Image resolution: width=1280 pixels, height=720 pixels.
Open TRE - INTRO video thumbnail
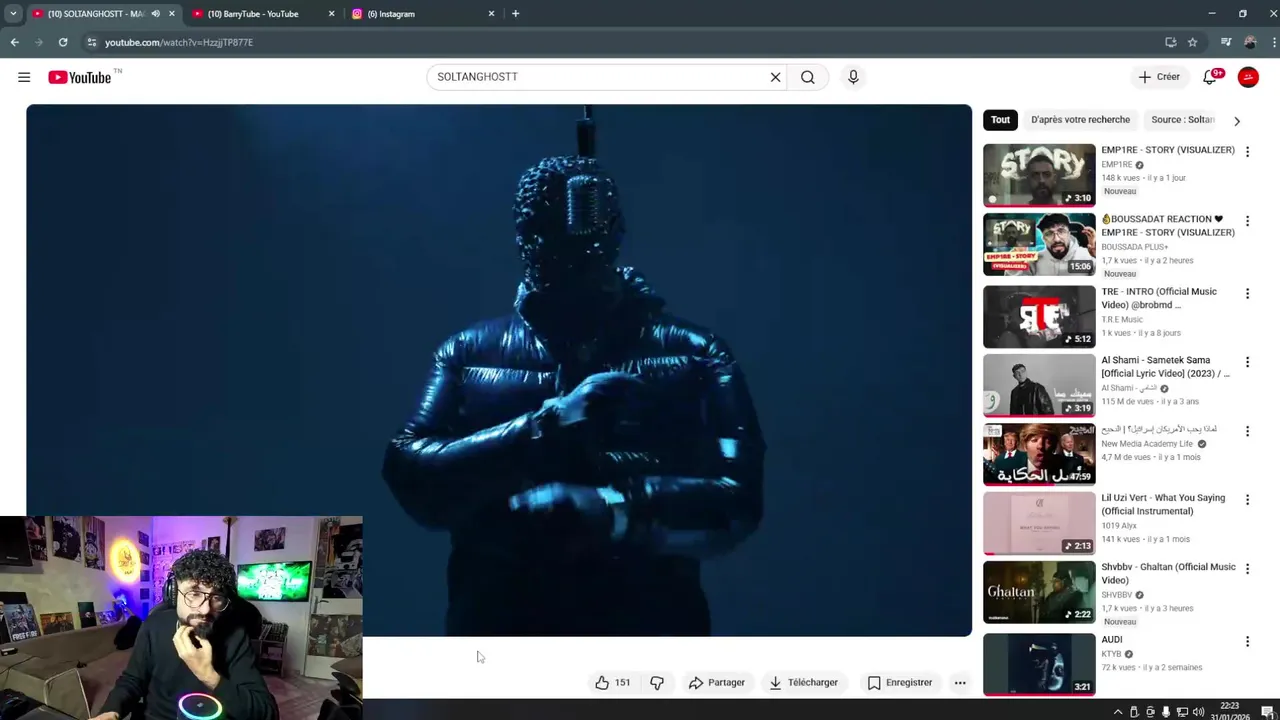pyautogui.click(x=1039, y=317)
